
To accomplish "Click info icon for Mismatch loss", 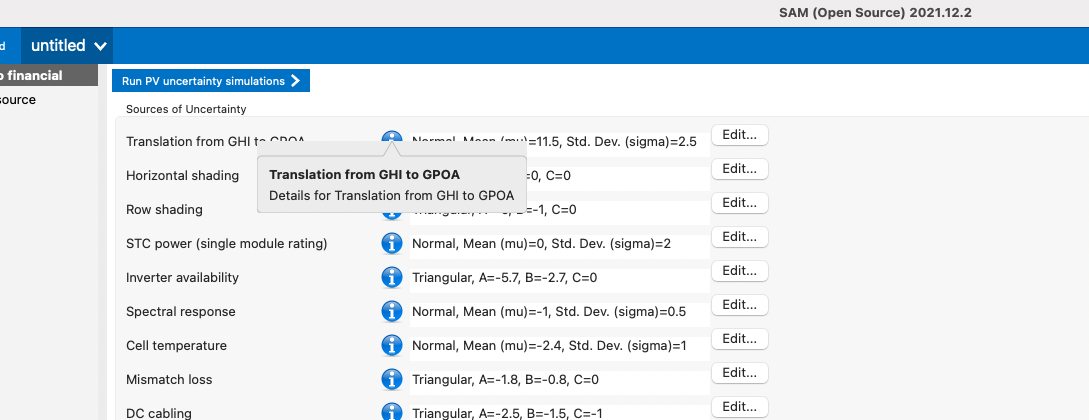I will tap(392, 380).
